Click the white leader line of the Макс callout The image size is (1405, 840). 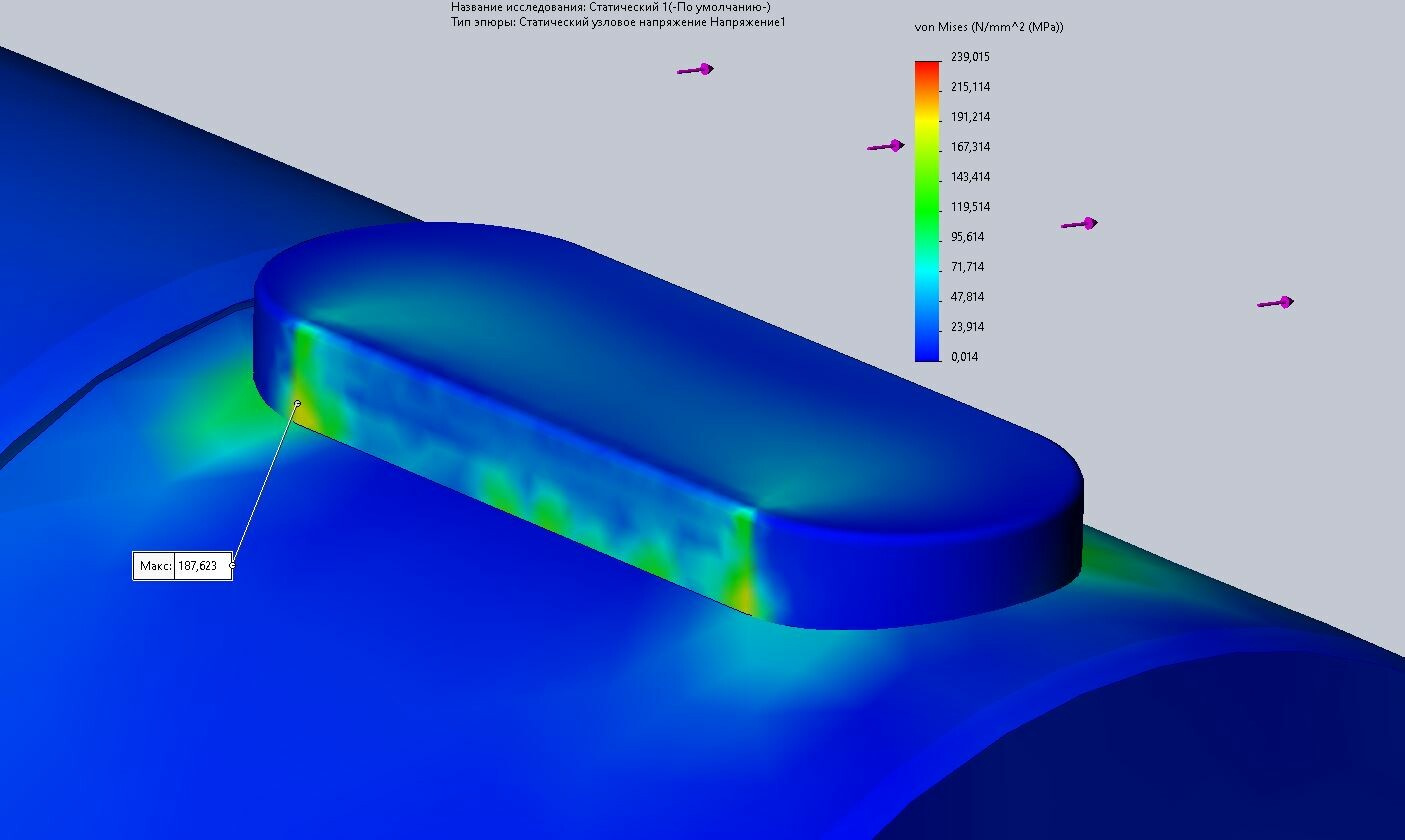coord(265,484)
